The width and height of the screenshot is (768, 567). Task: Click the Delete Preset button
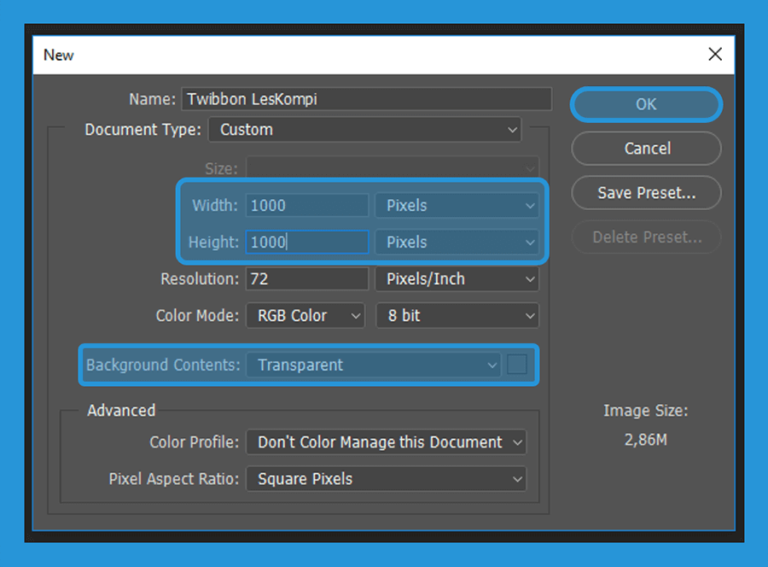coord(646,237)
